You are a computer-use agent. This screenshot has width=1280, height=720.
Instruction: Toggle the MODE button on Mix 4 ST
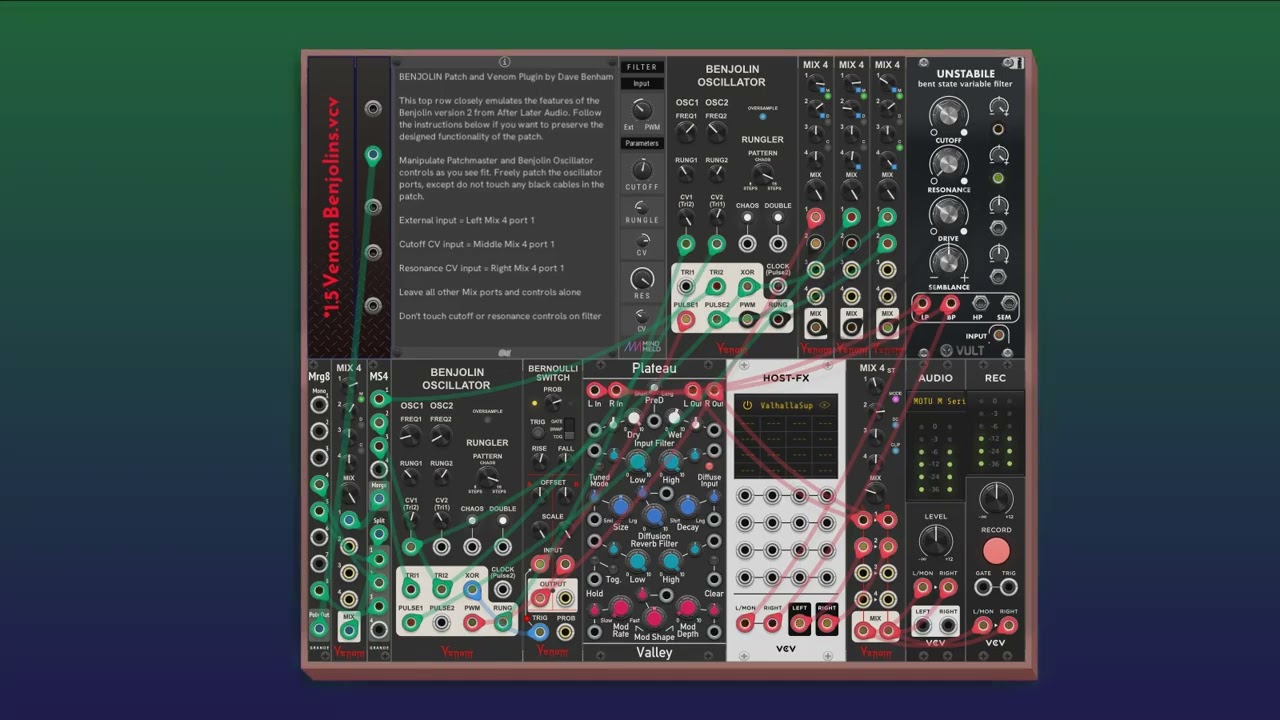(x=895, y=399)
